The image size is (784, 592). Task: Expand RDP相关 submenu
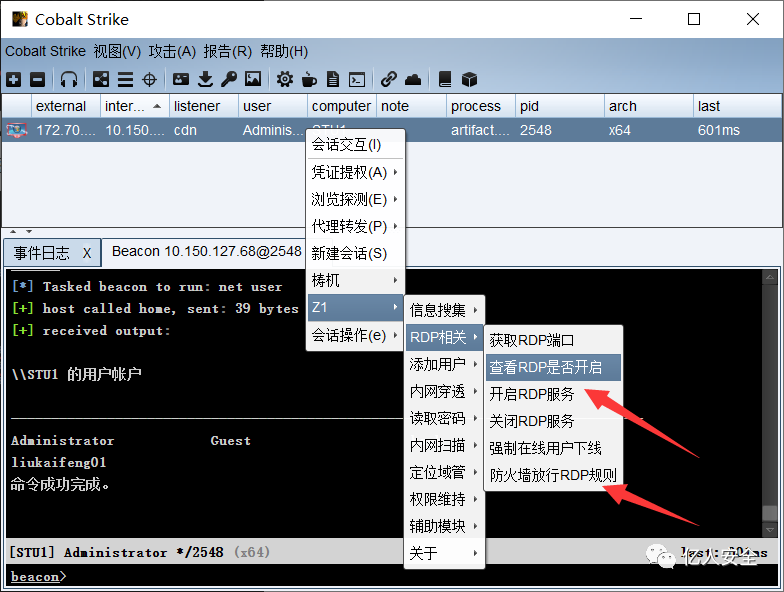(x=444, y=337)
